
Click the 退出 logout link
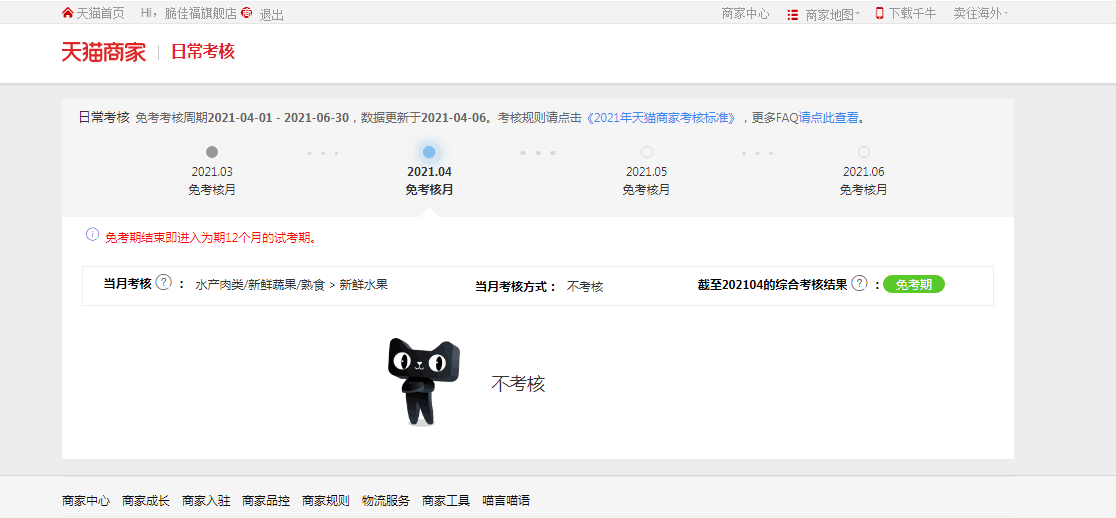pyautogui.click(x=272, y=14)
